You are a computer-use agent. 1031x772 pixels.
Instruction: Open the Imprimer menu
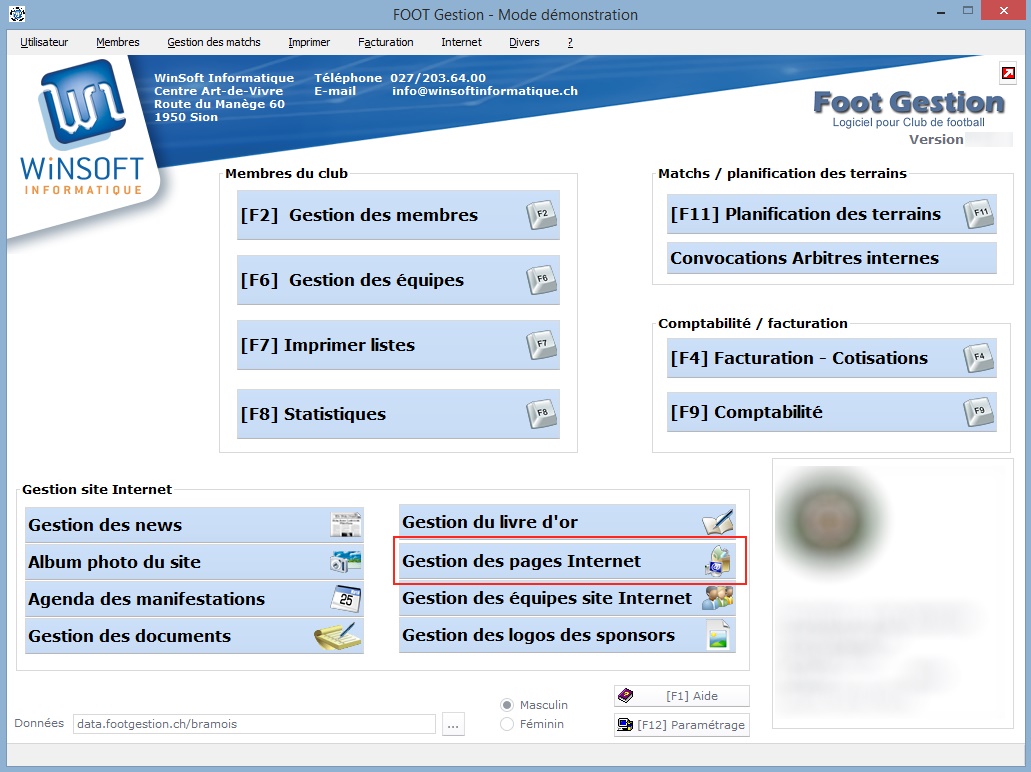click(x=309, y=42)
